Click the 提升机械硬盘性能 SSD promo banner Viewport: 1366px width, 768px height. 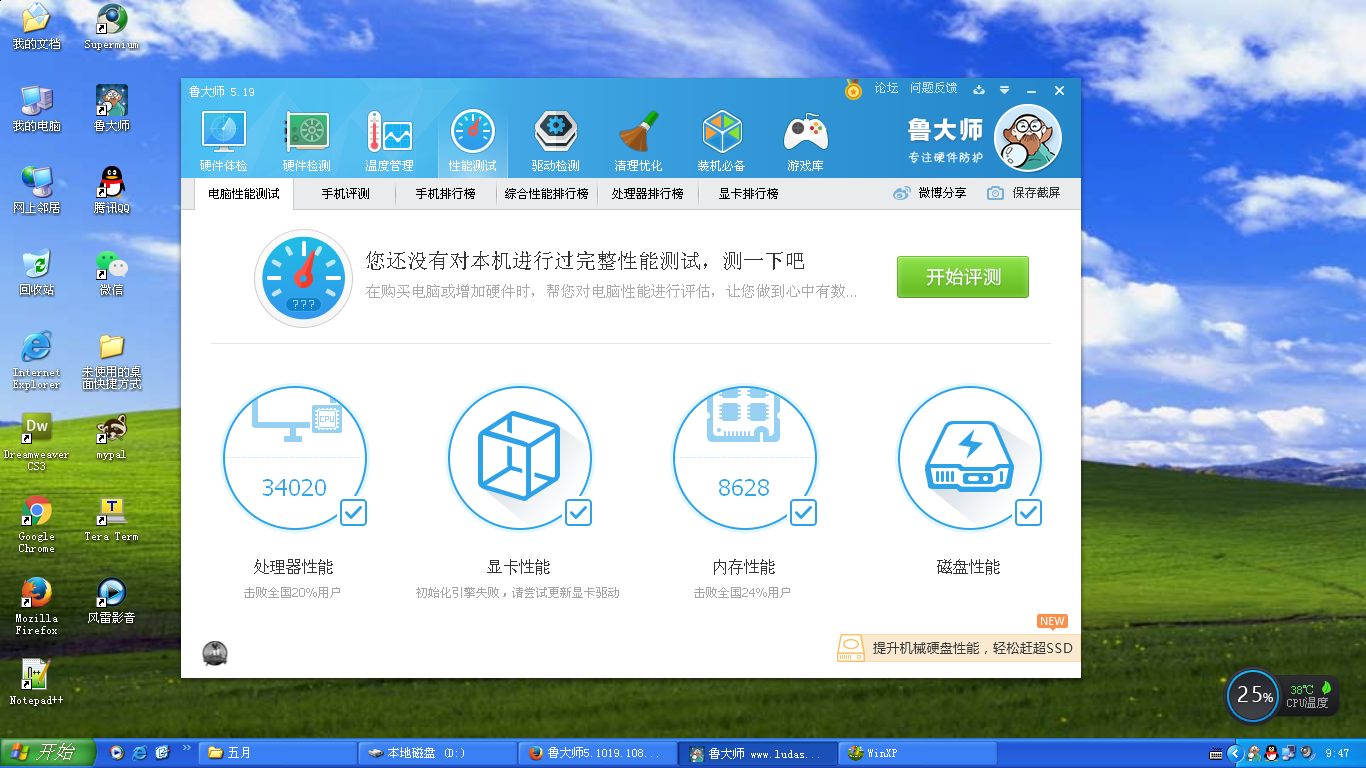click(x=958, y=648)
